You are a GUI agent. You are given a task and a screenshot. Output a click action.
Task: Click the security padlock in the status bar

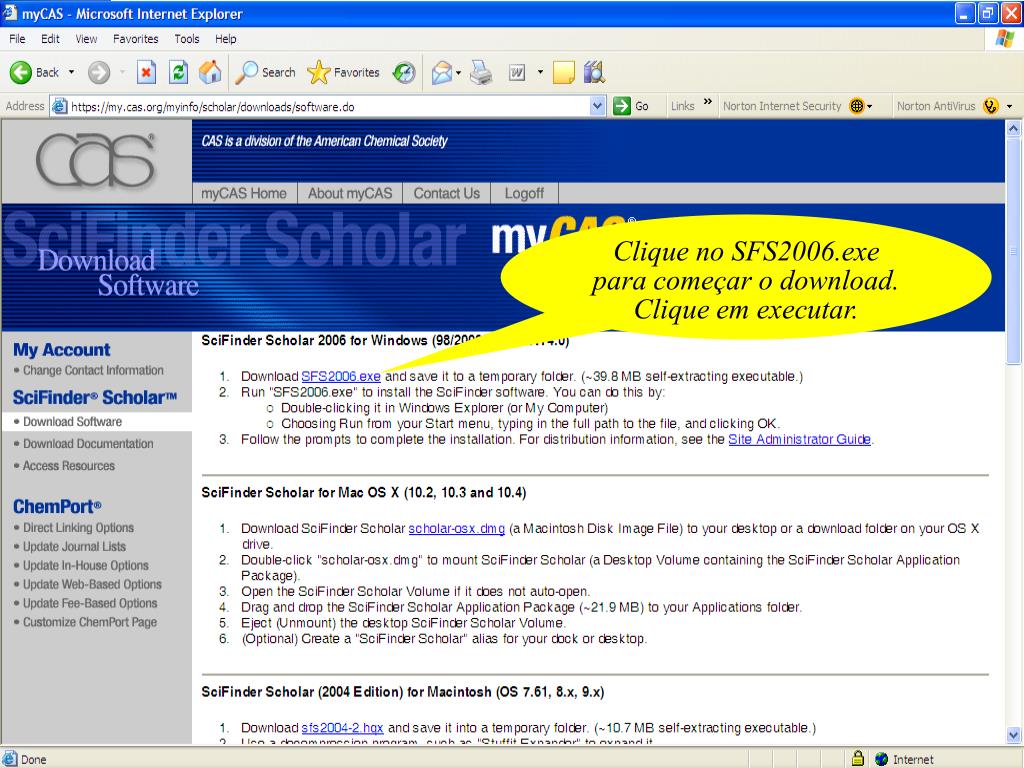click(x=857, y=758)
